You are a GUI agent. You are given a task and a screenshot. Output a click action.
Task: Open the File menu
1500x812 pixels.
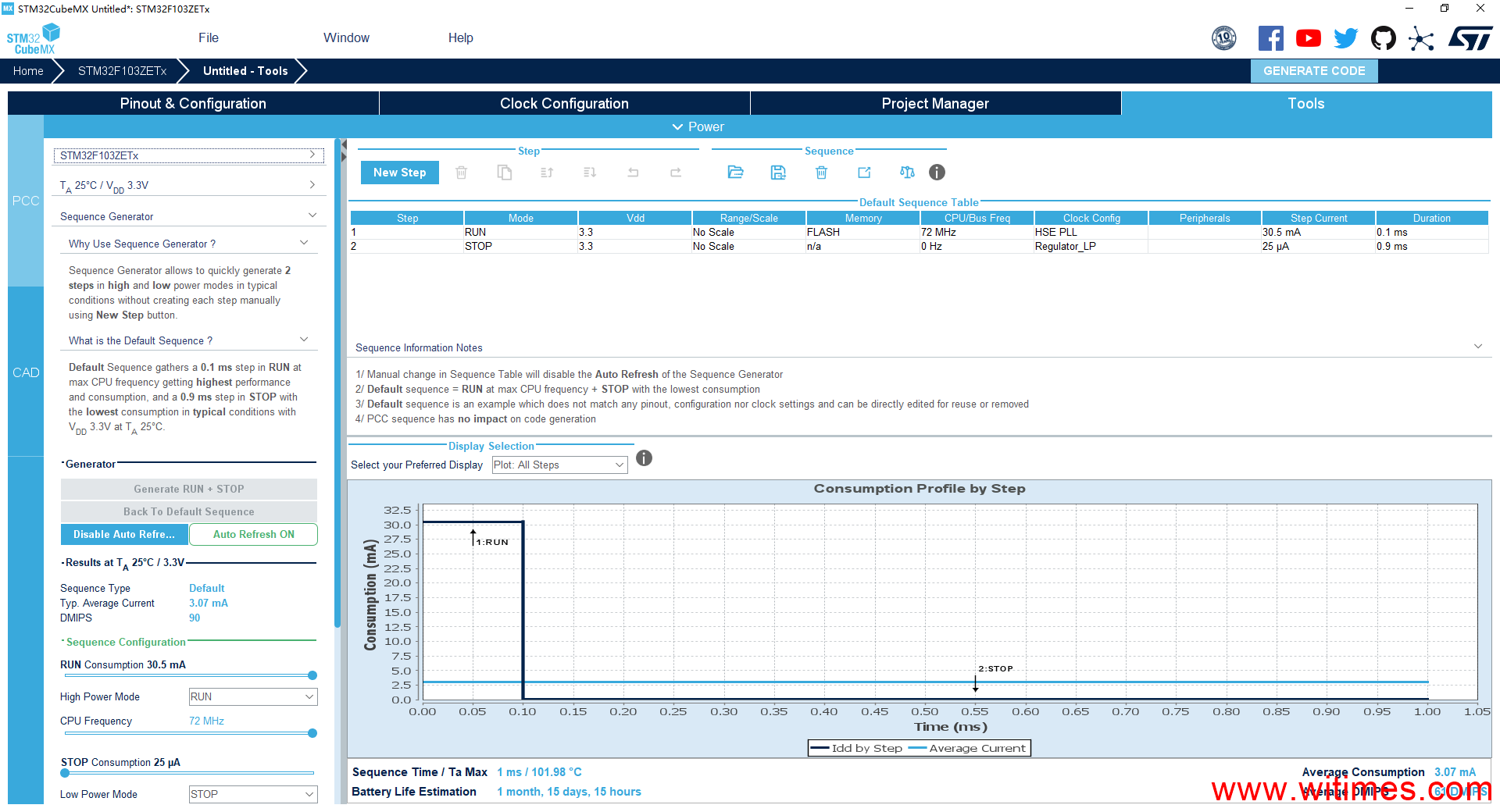click(x=209, y=37)
